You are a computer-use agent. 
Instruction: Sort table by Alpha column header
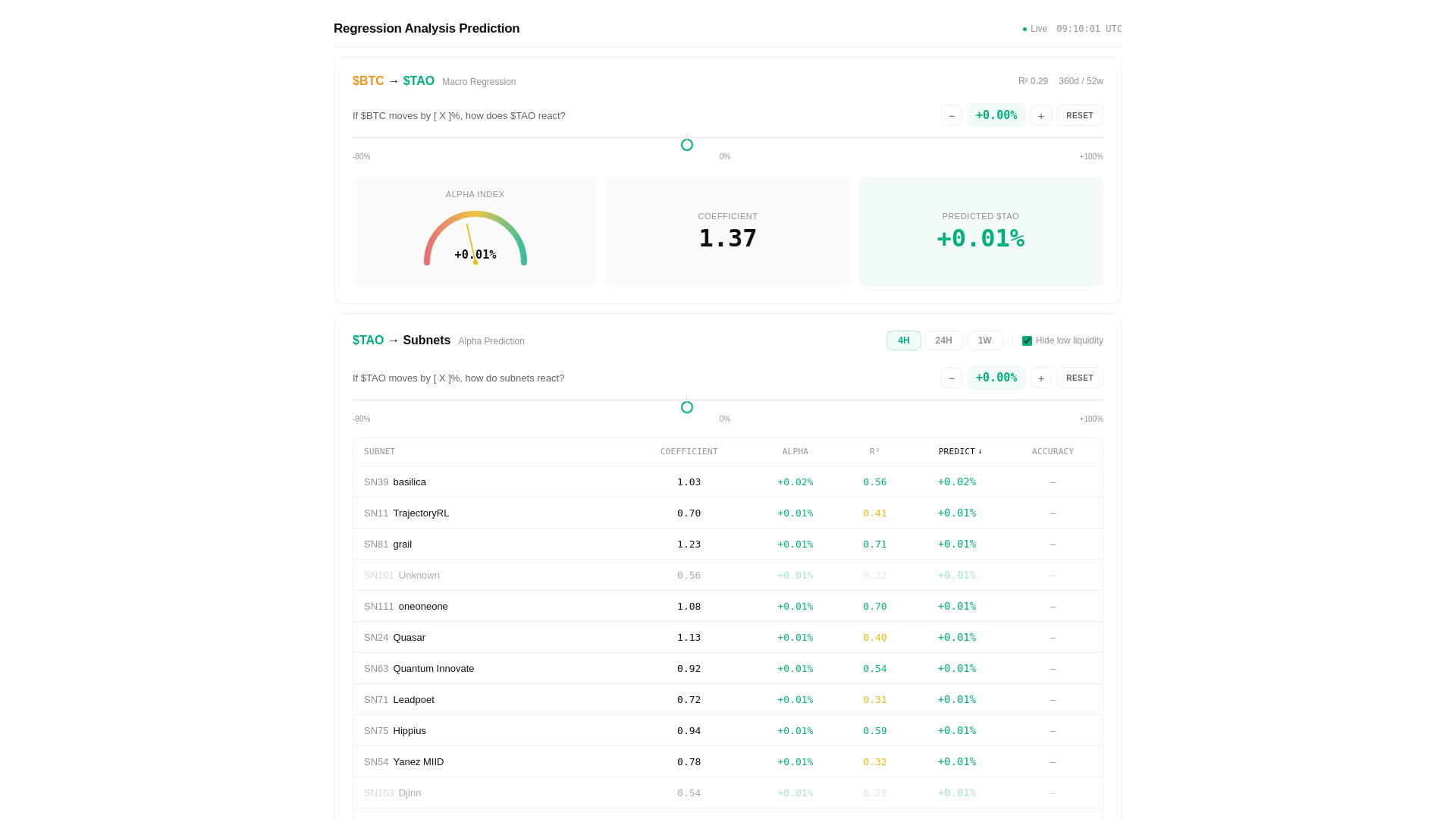coord(795,451)
